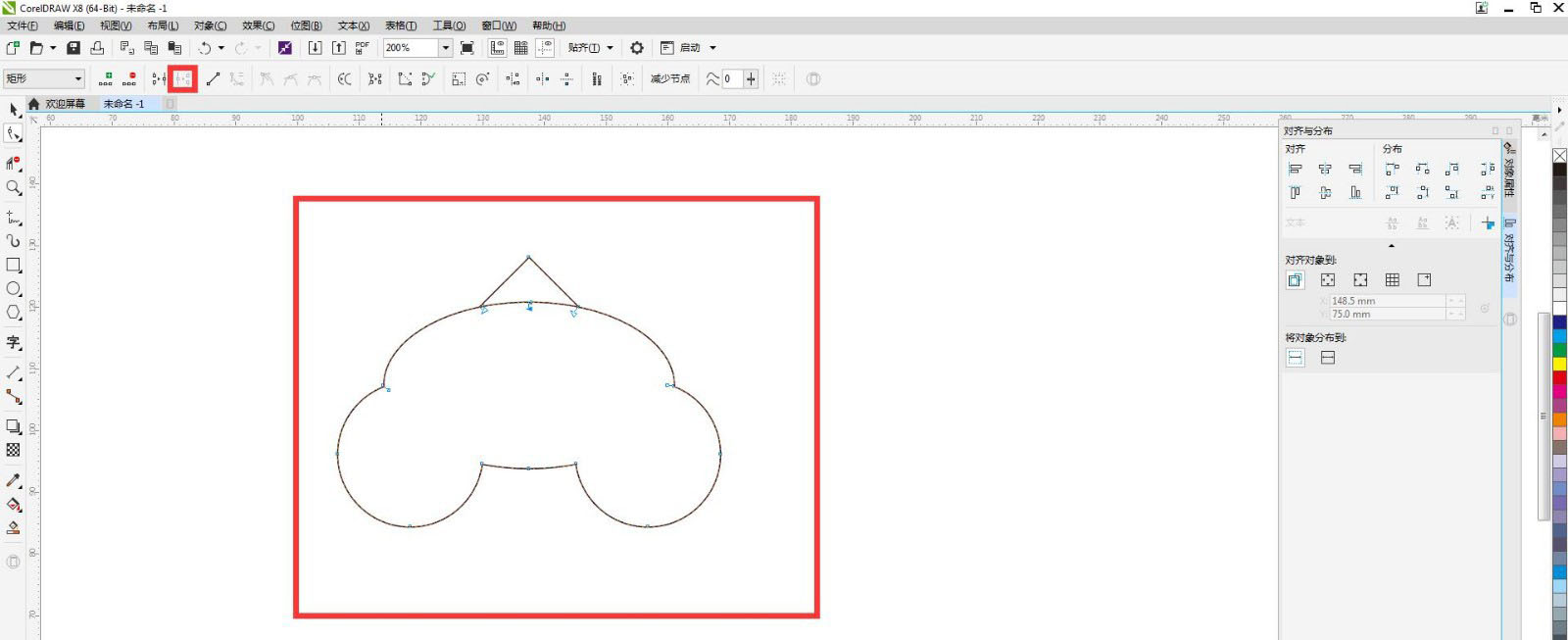Viewport: 1568px width, 640px height.
Task: Open the 200% zoom level dropdown
Action: [445, 48]
